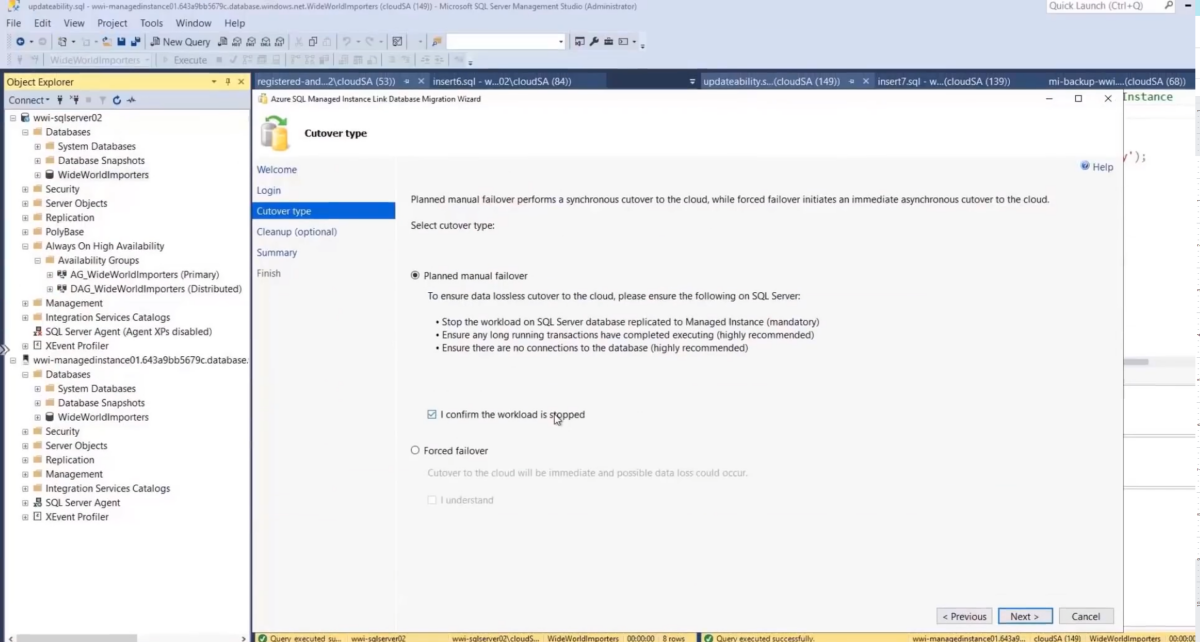The width and height of the screenshot is (1200, 642).
Task: Click the navigate backward toolbar icon
Action: tap(20, 42)
